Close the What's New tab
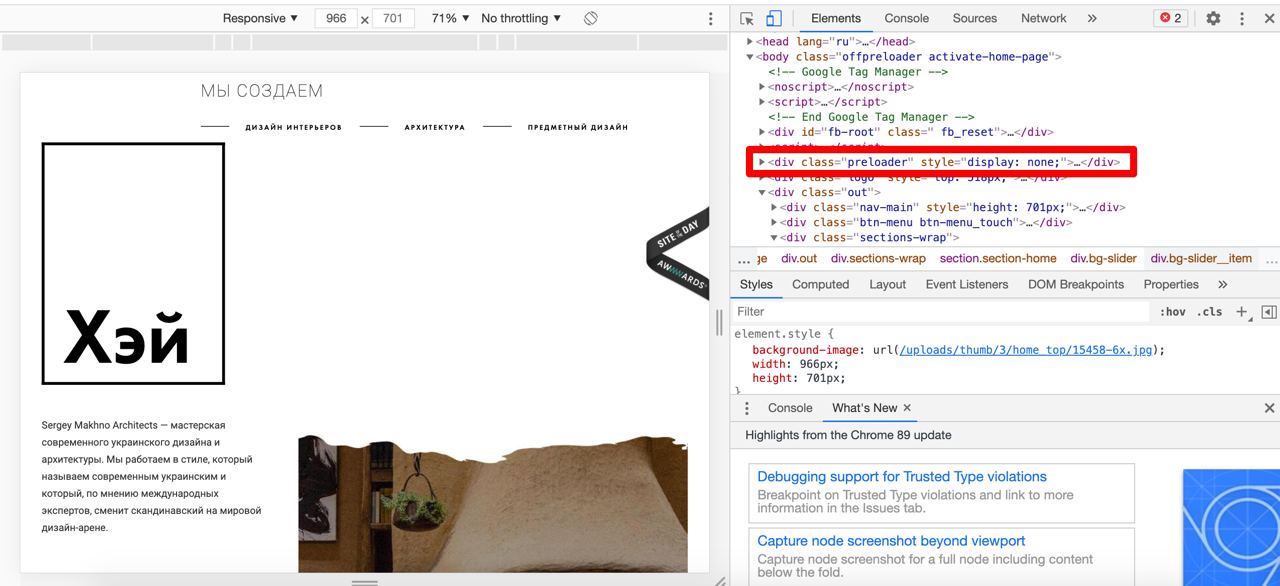Image resolution: width=1280 pixels, height=586 pixels. 907,408
